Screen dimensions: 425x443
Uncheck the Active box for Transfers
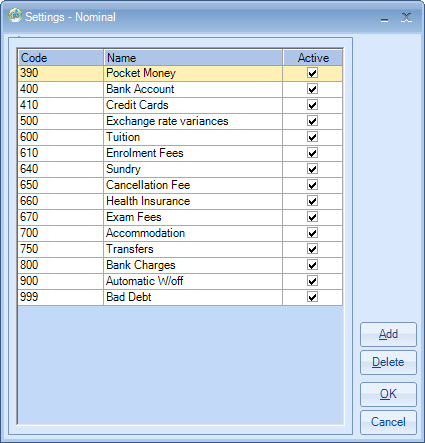(312, 249)
